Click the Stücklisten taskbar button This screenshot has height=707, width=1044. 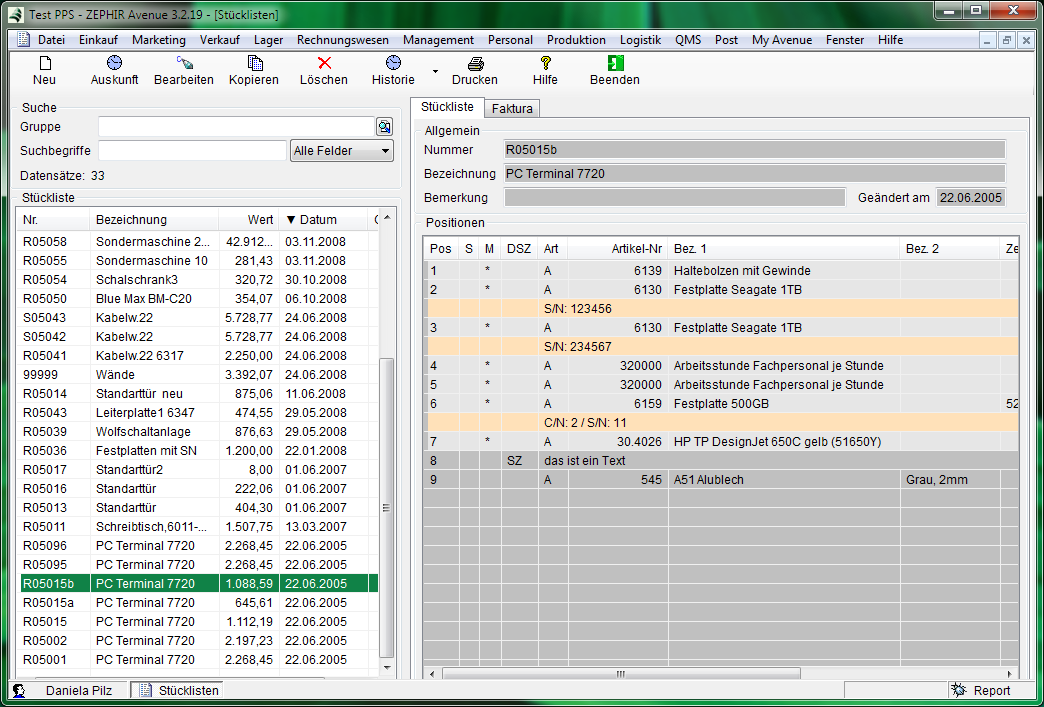[178, 690]
